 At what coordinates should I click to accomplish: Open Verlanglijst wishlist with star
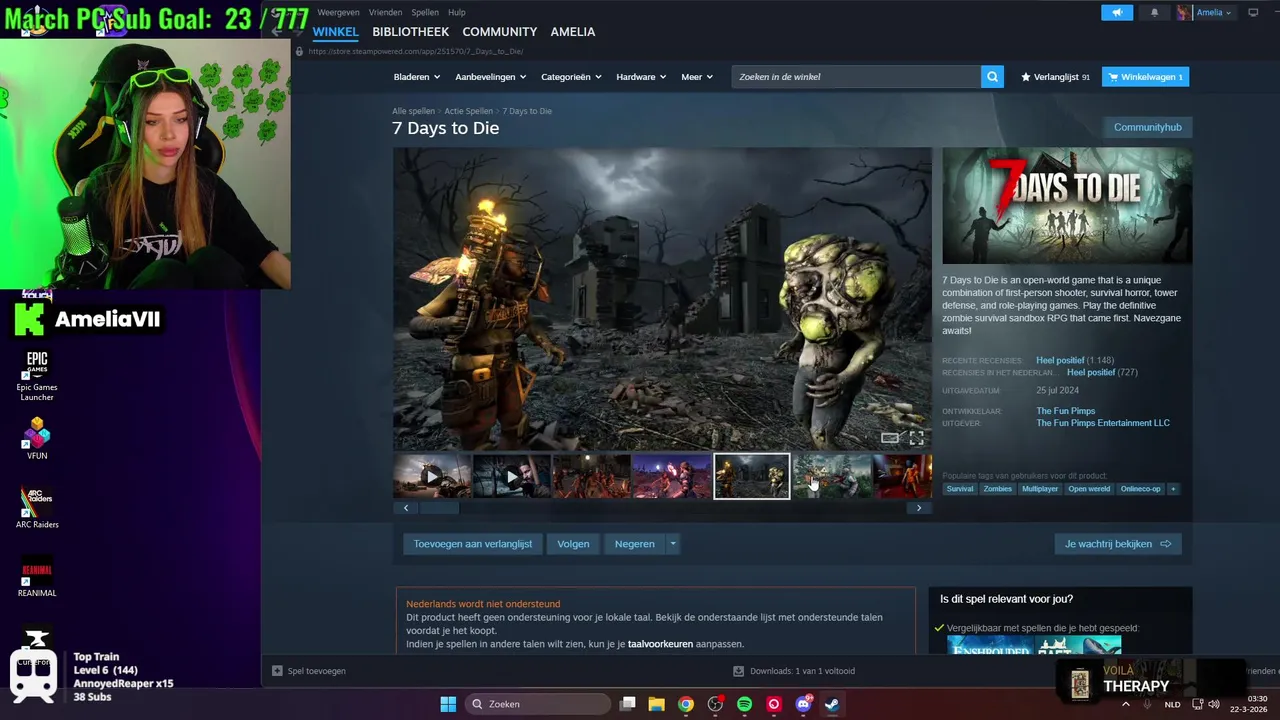(x=1055, y=77)
